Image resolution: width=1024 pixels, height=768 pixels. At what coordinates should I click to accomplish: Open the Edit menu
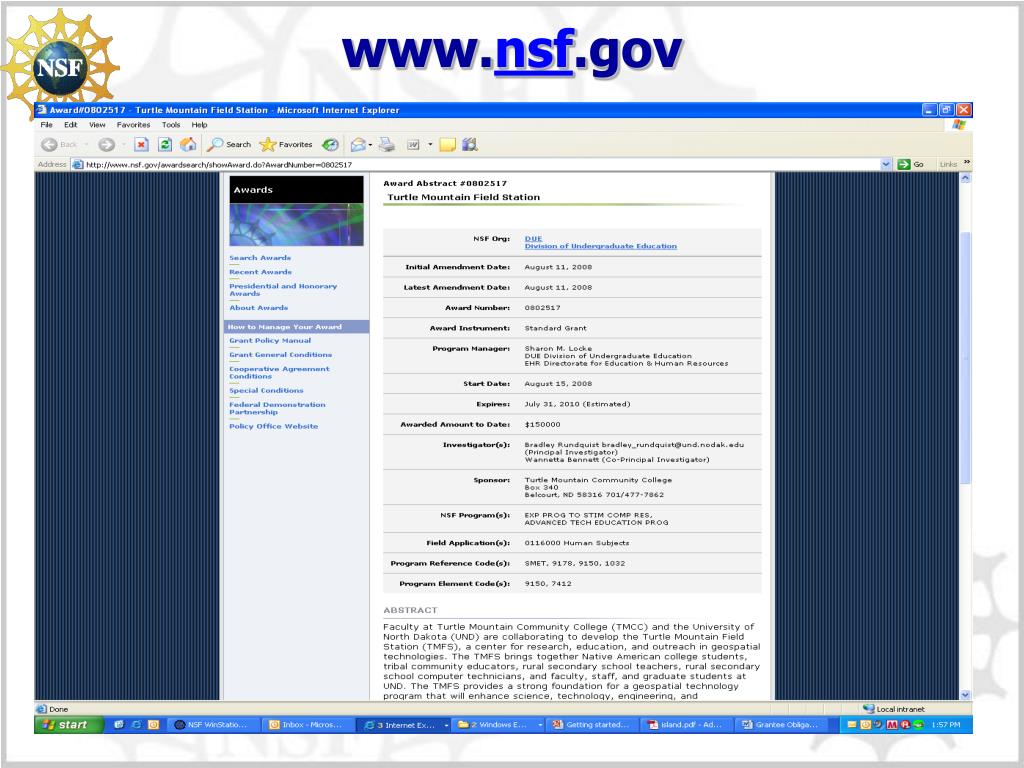pyautogui.click(x=71, y=125)
